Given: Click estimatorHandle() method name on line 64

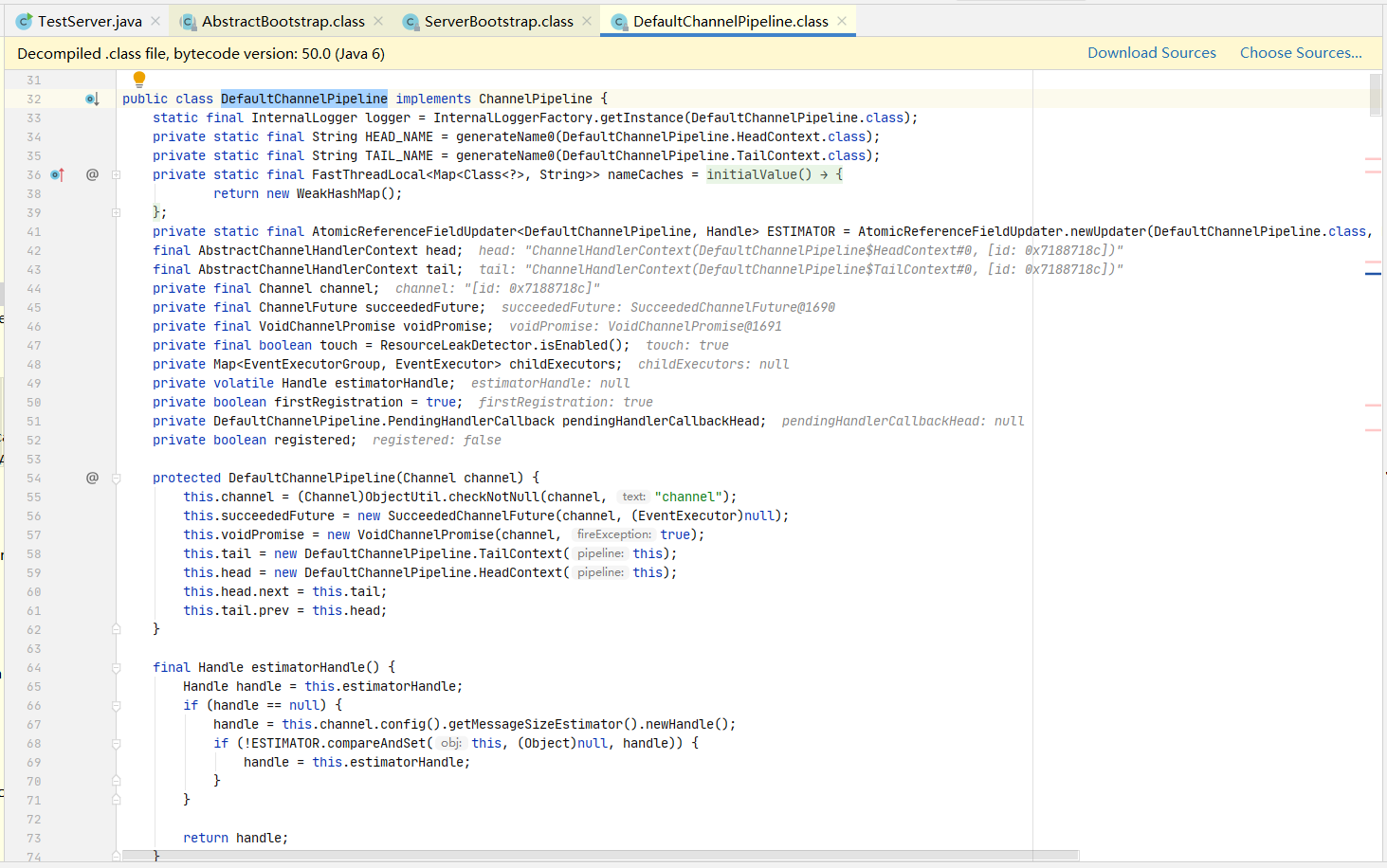Looking at the screenshot, I should point(316,667).
